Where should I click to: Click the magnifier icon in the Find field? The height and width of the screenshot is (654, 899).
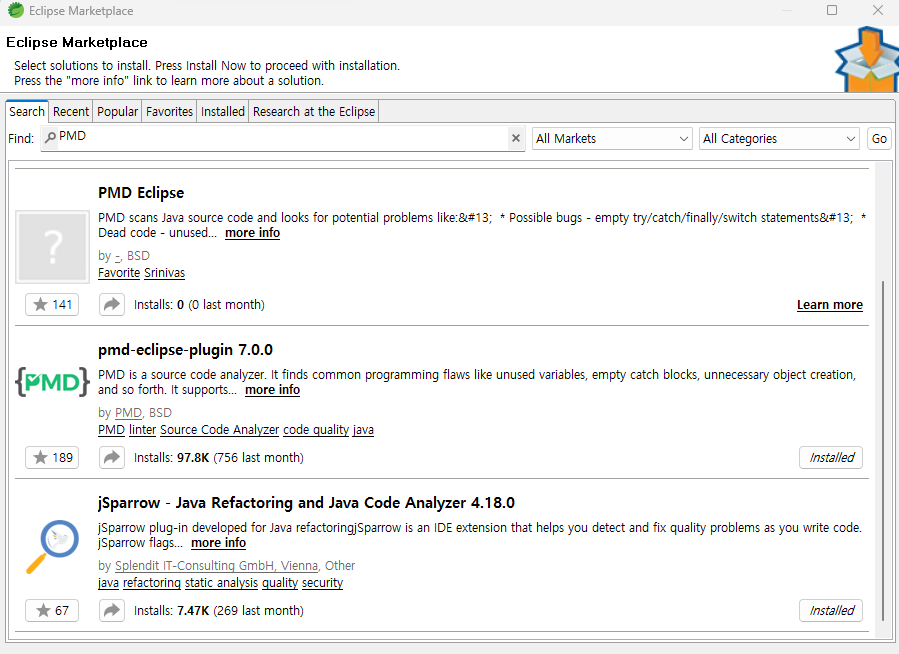click(x=50, y=137)
